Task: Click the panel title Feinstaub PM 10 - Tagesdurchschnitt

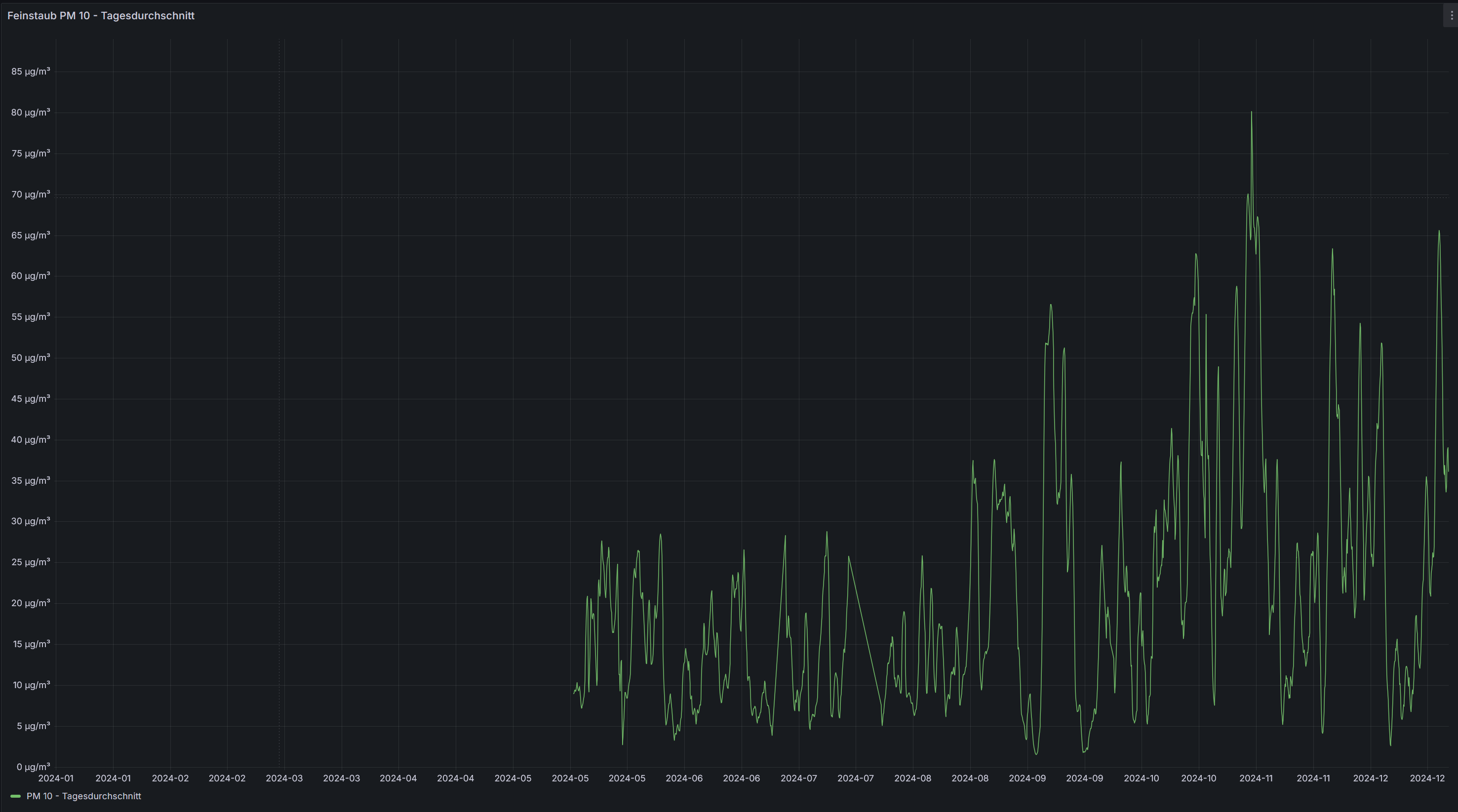Action: point(101,16)
